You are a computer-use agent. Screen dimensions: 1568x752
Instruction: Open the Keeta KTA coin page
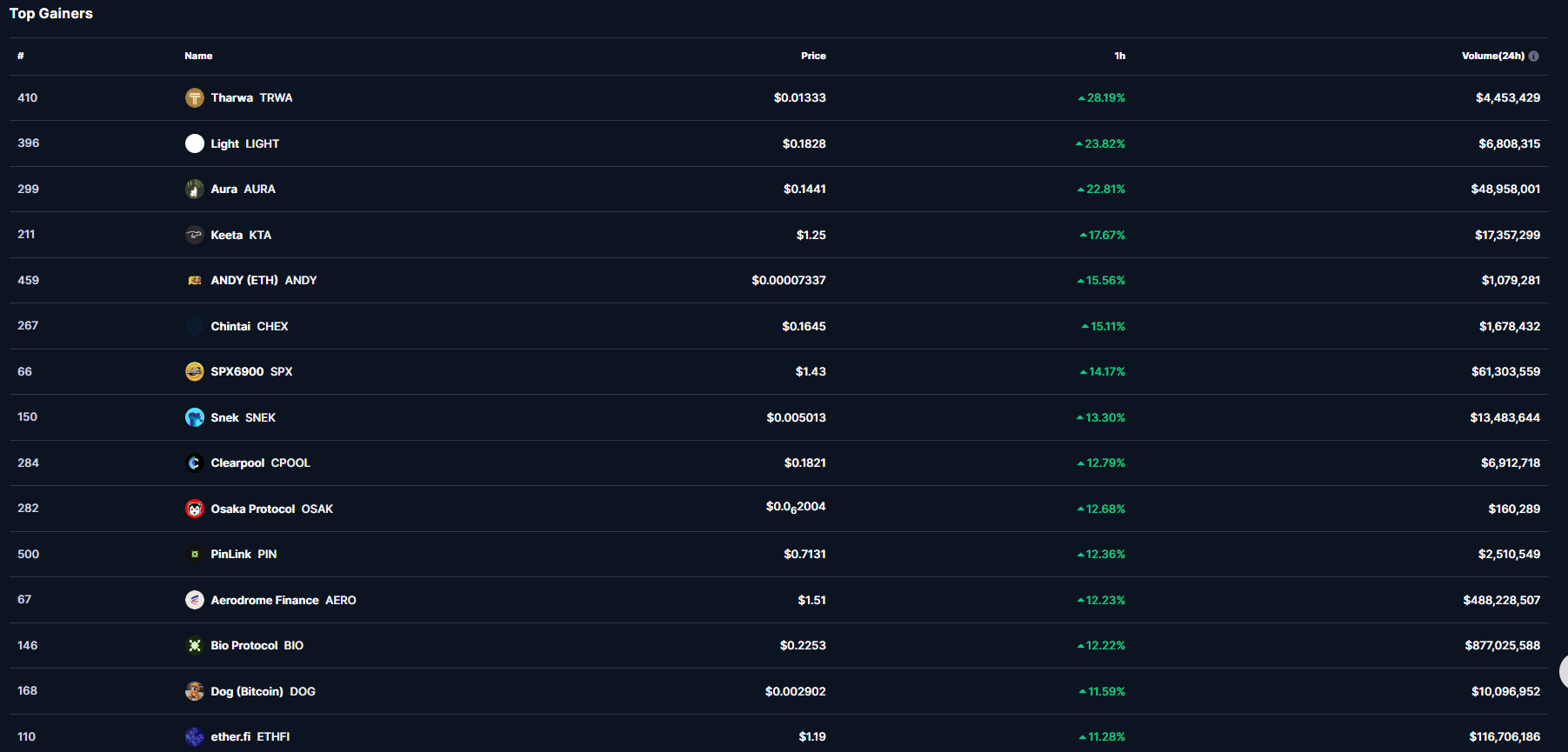point(241,235)
